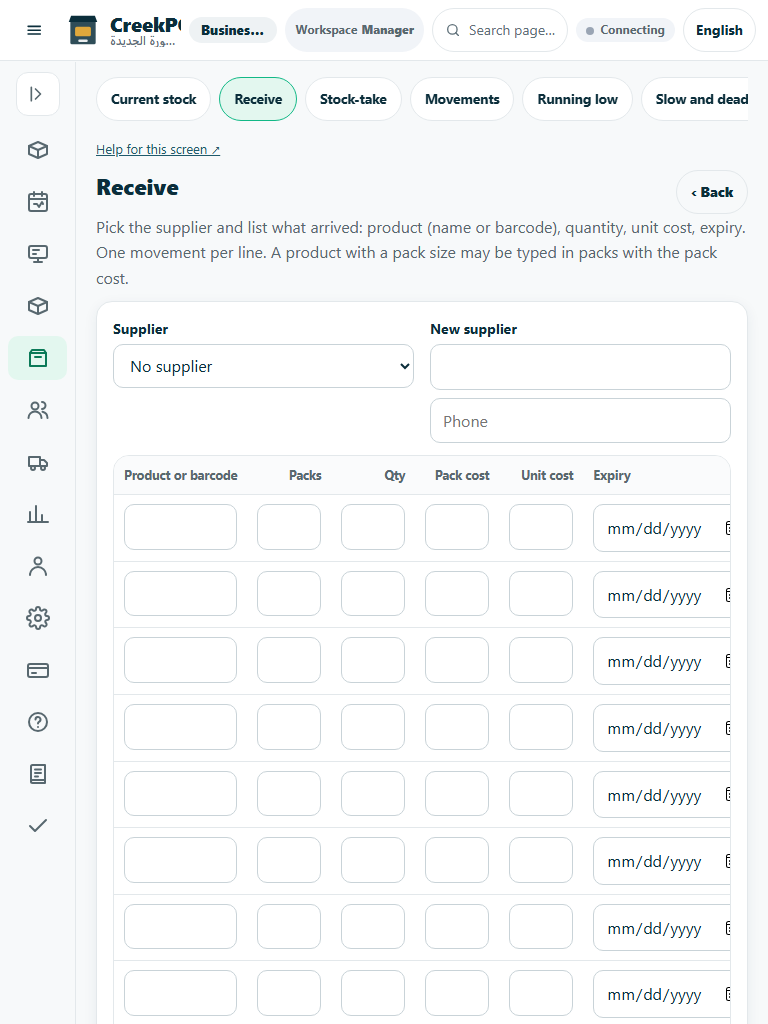Click first row Unit cost field

(x=541, y=527)
